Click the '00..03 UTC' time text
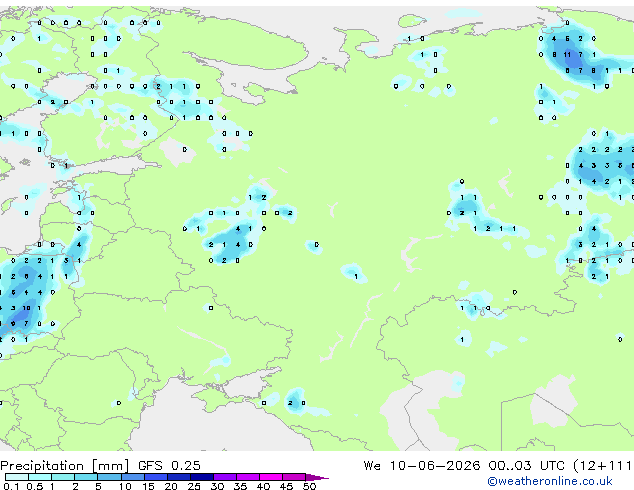The image size is (634, 490). click(x=526, y=466)
